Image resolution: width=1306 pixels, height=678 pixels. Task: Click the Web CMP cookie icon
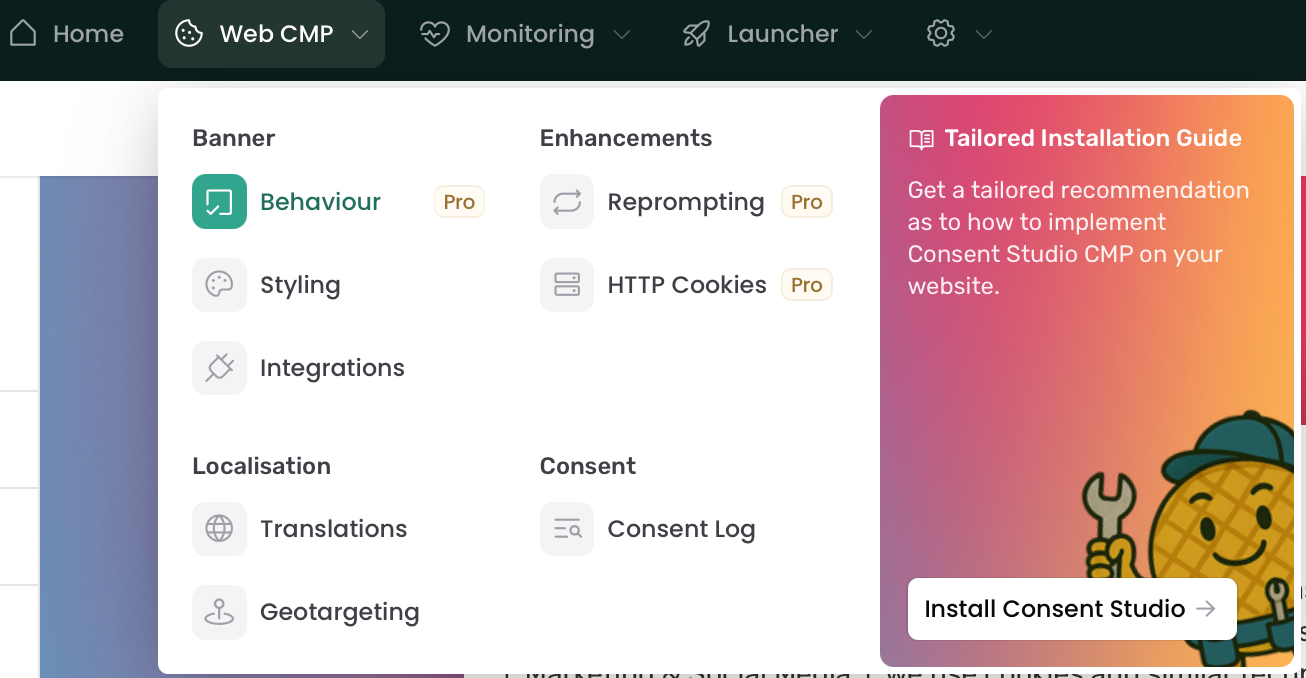(188, 34)
